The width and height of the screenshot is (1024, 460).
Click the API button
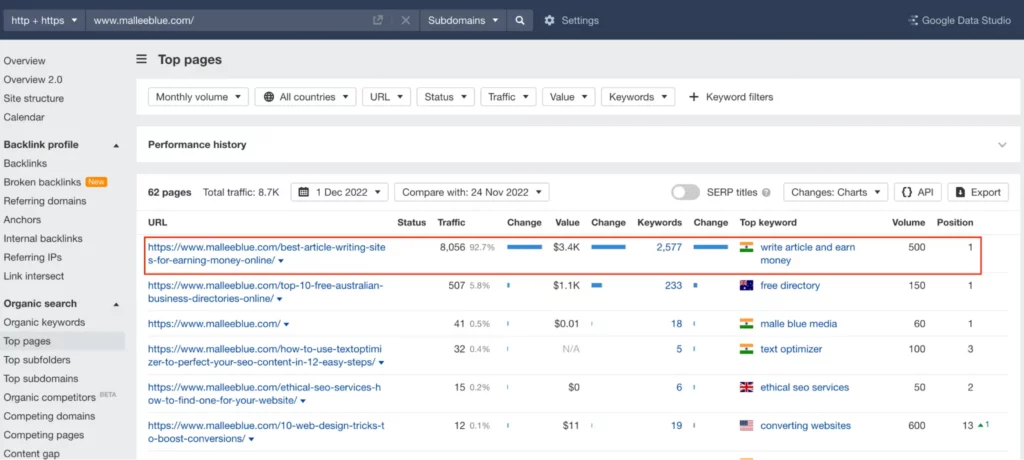(x=918, y=192)
